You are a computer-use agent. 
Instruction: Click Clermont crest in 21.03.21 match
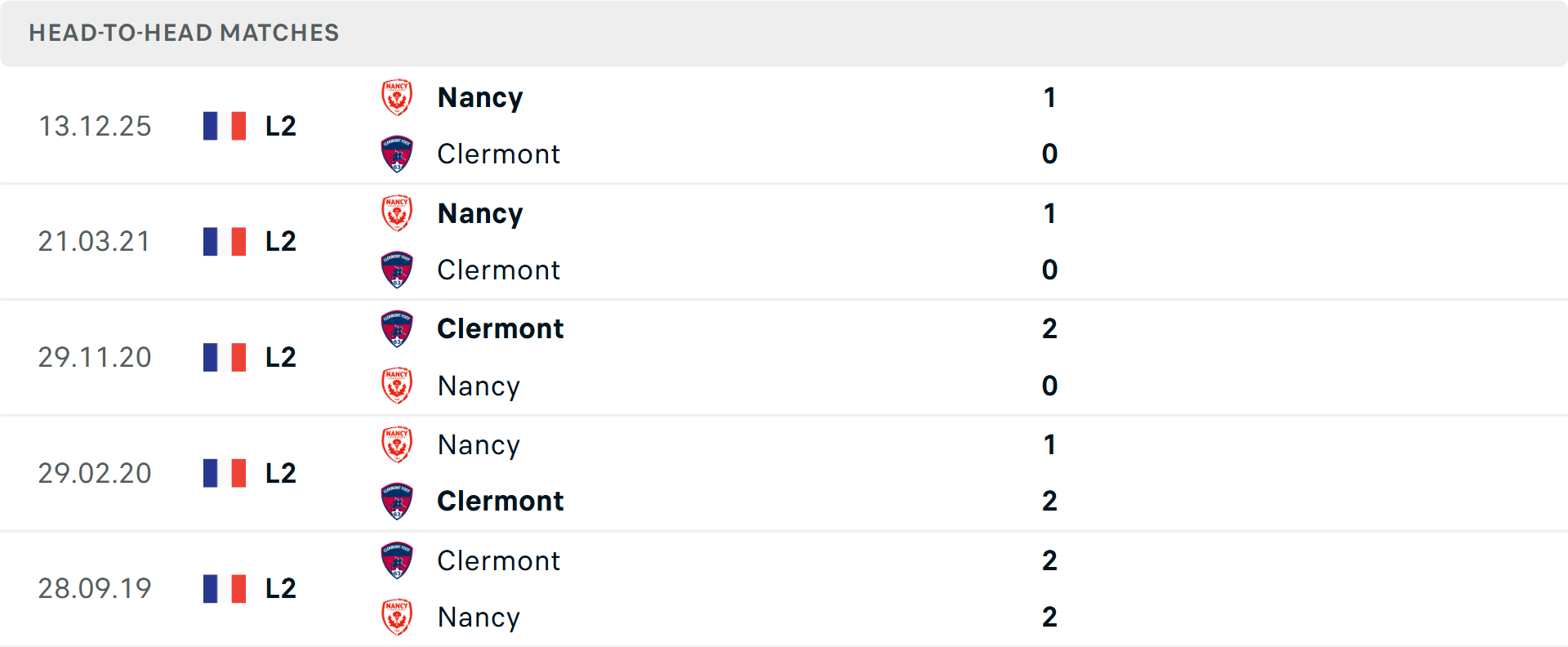tap(397, 270)
